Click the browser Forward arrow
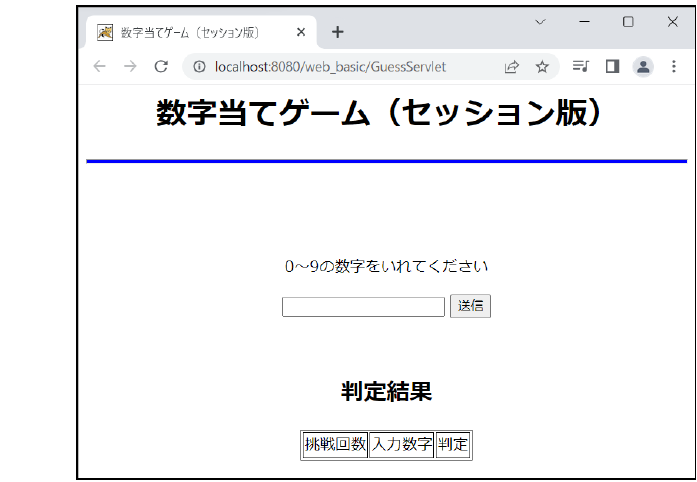This screenshot has height=482, width=697. [129, 67]
